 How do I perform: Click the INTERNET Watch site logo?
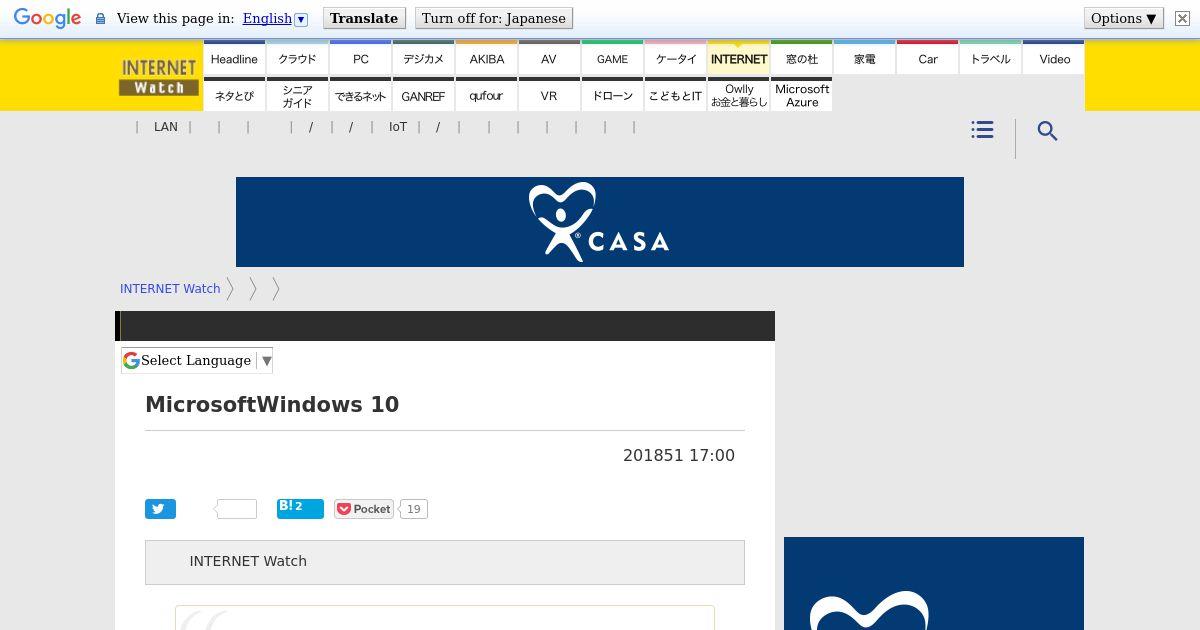click(158, 77)
